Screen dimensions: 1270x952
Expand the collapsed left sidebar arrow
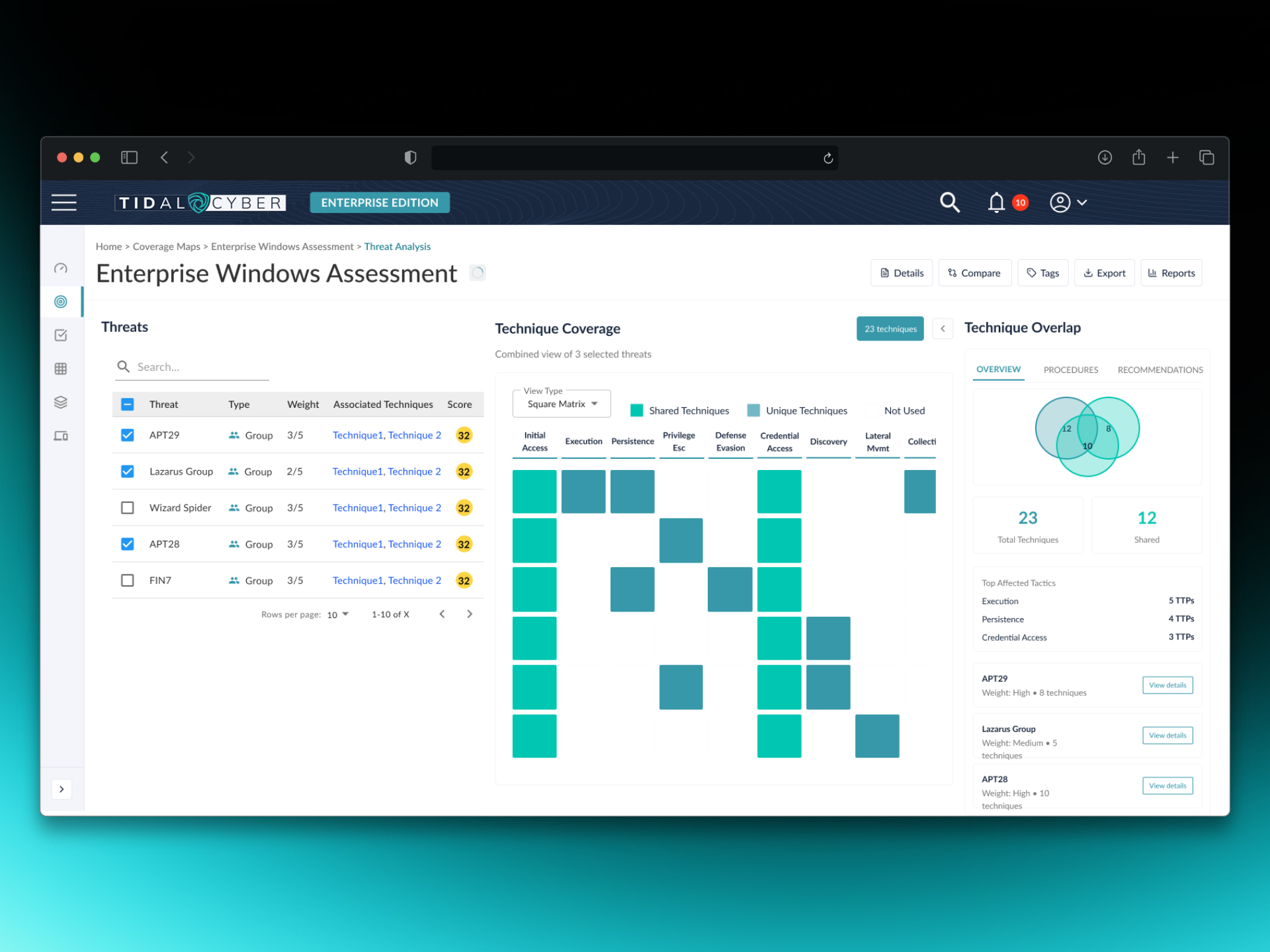pyautogui.click(x=62, y=789)
